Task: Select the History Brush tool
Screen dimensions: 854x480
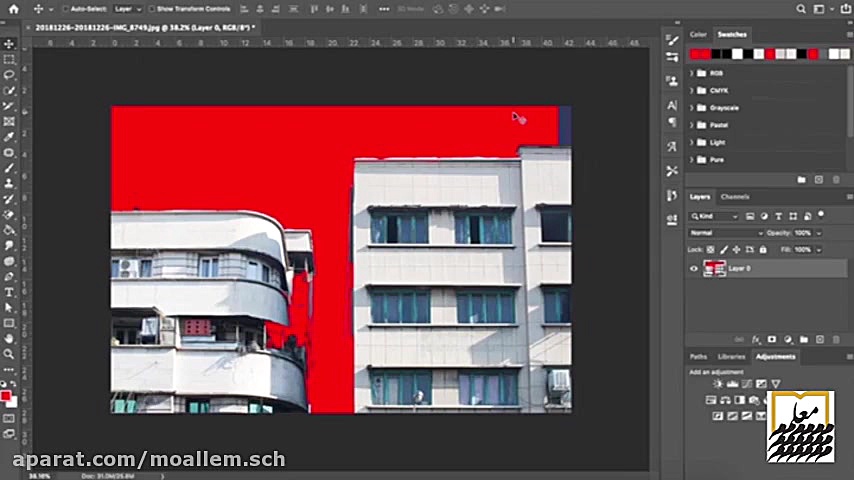Action: click(9, 199)
